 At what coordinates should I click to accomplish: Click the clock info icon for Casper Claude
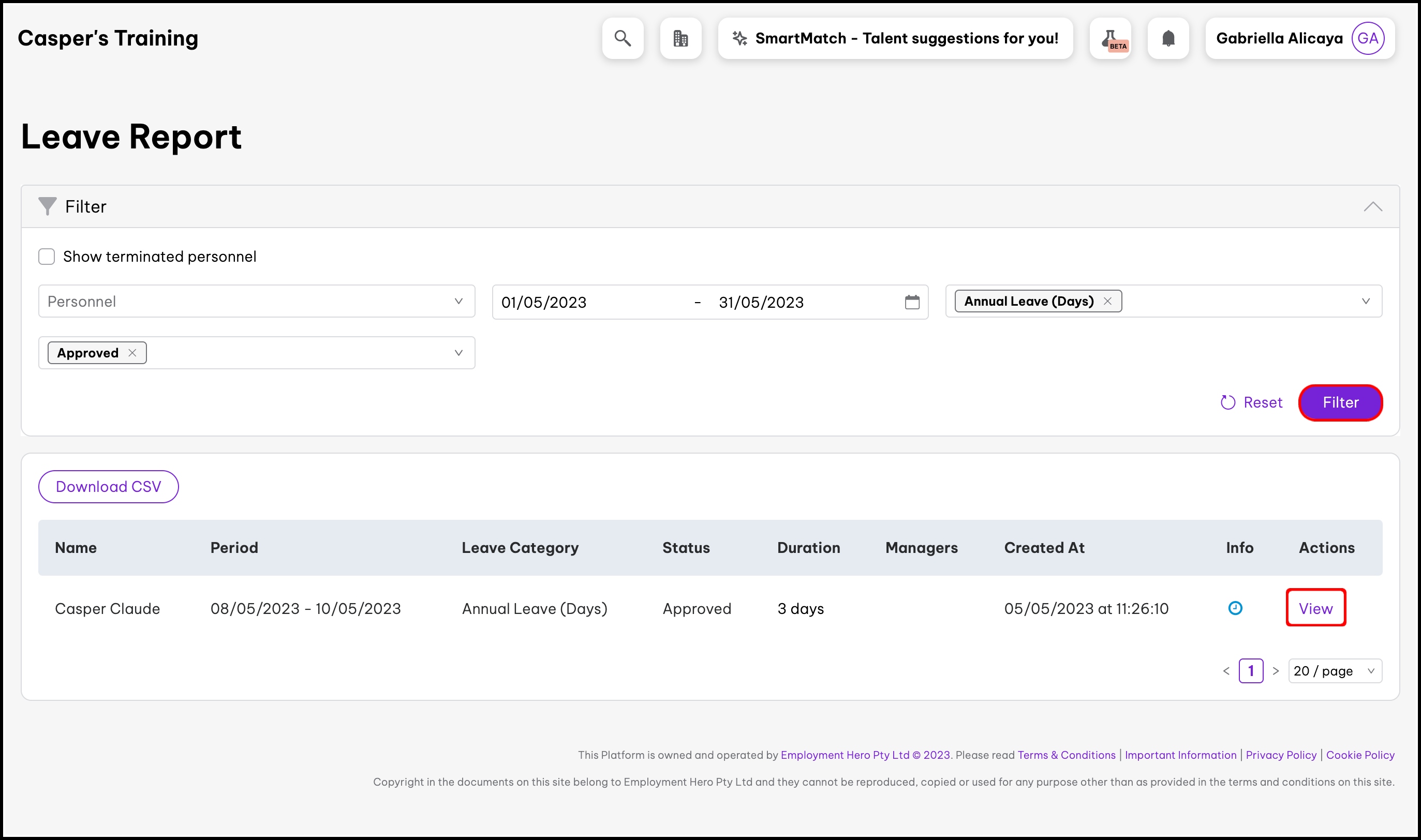[x=1235, y=608]
